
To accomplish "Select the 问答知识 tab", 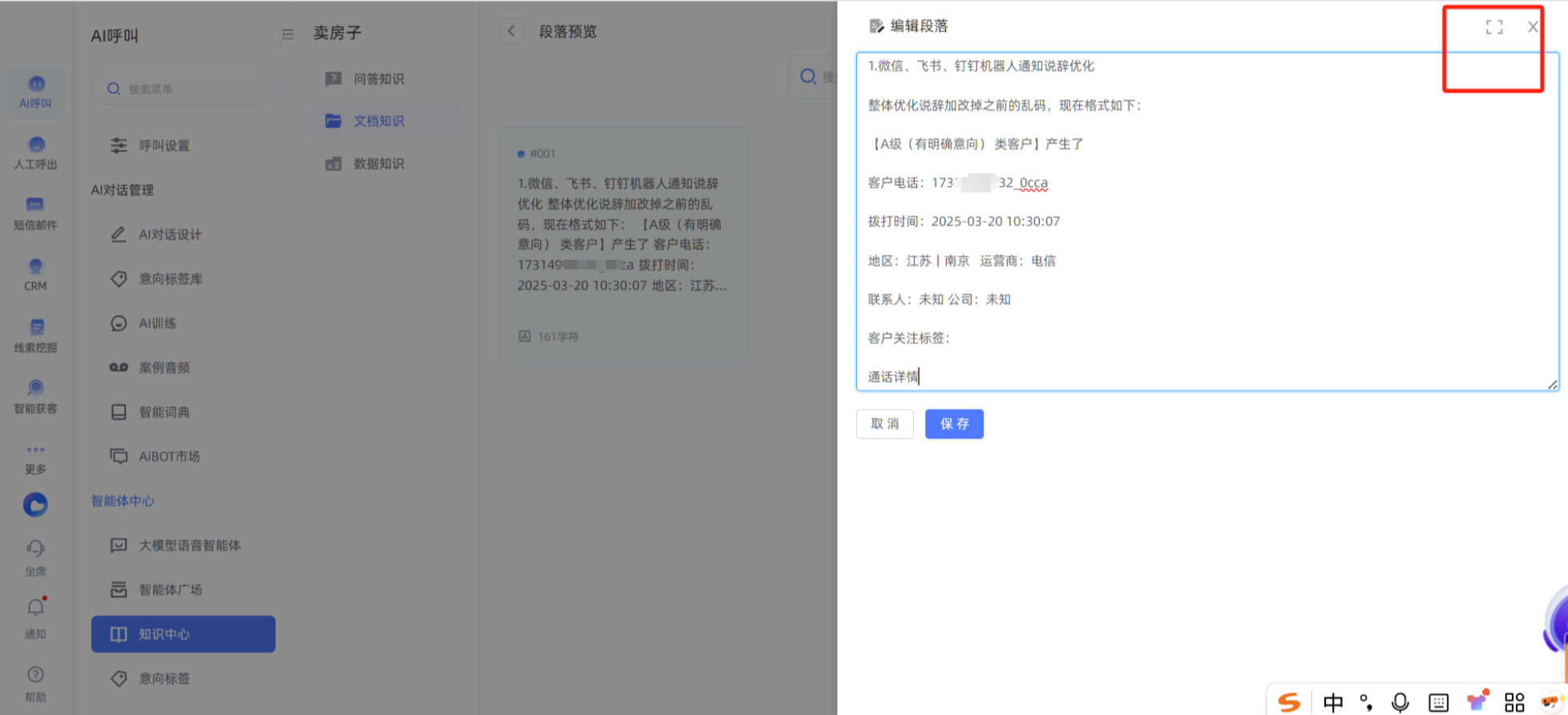I will point(378,79).
